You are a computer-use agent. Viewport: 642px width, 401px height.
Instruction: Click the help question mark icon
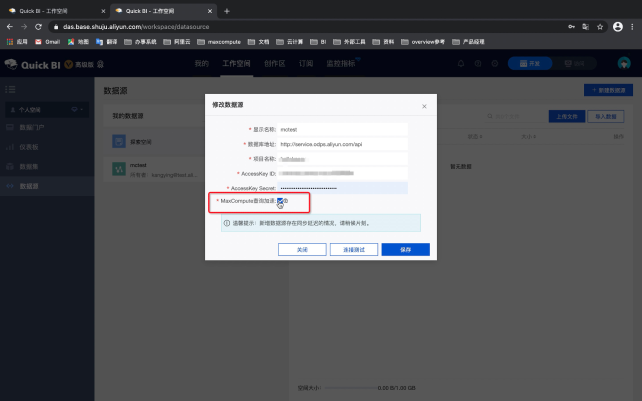(x=478, y=63)
